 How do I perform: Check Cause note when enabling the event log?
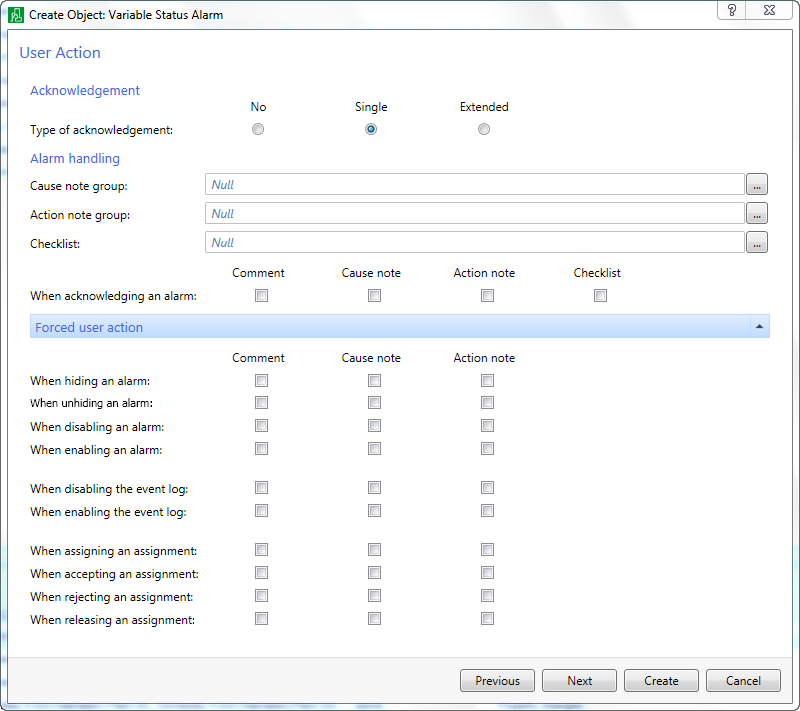point(374,510)
